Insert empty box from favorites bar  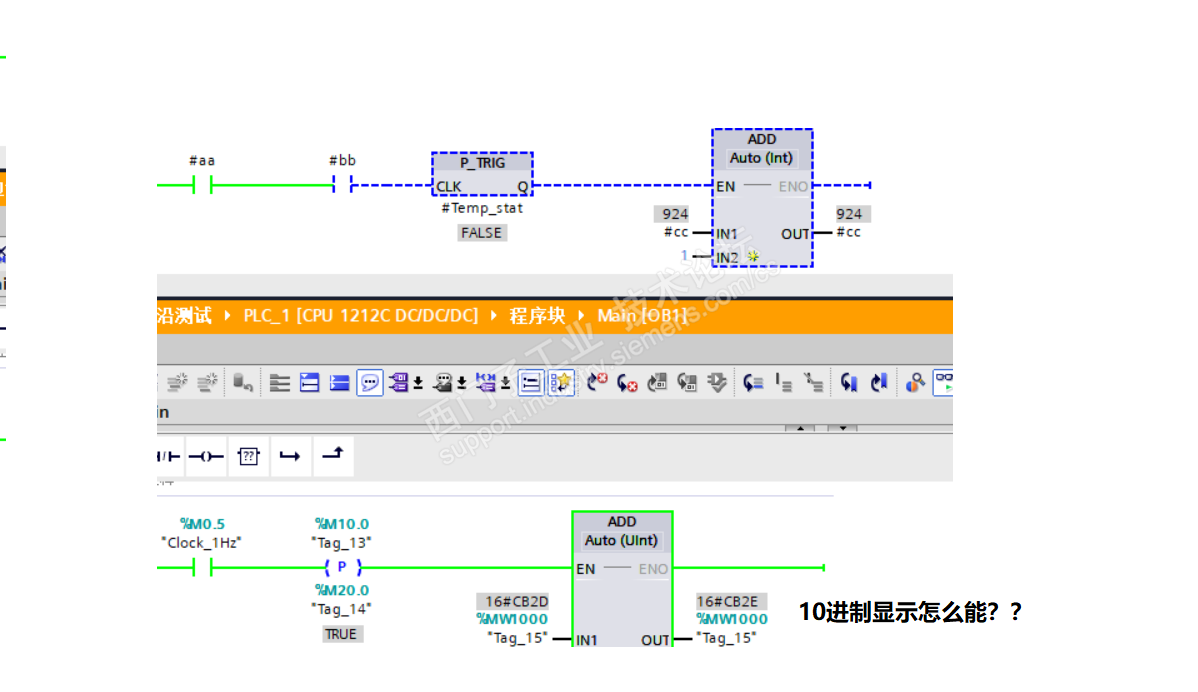pyautogui.click(x=248, y=457)
